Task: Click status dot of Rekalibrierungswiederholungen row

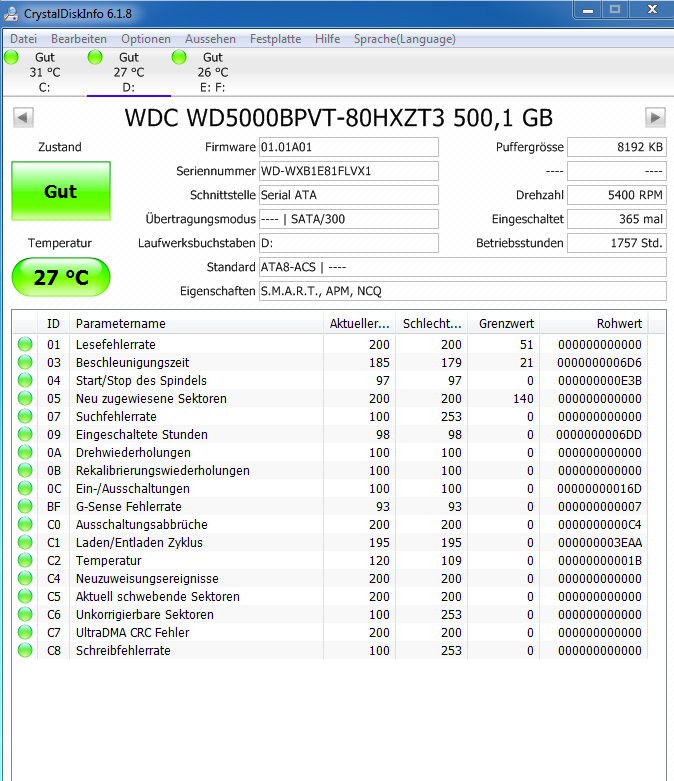Action: 25,470
